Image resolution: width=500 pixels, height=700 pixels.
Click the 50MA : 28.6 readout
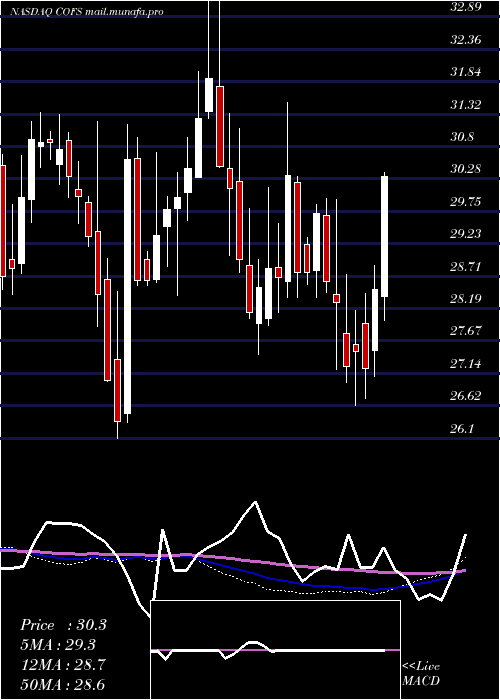click(x=63, y=684)
